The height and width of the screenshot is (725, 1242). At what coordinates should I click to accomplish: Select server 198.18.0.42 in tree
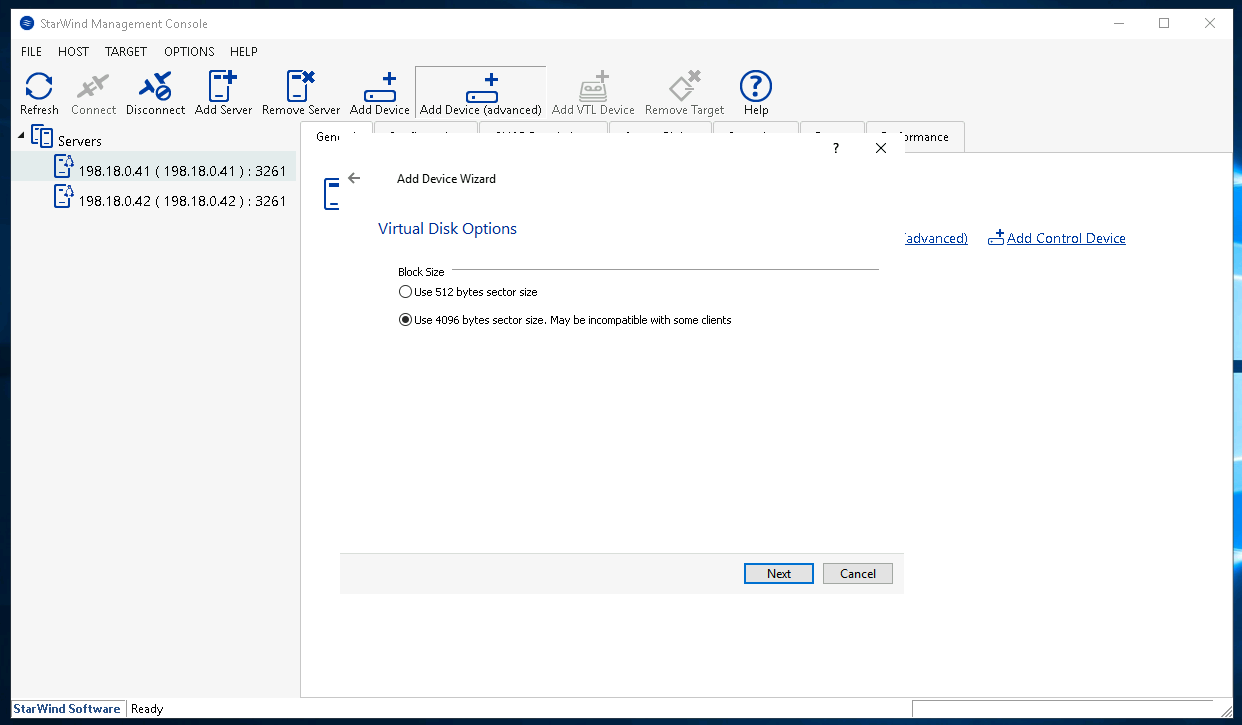point(182,201)
